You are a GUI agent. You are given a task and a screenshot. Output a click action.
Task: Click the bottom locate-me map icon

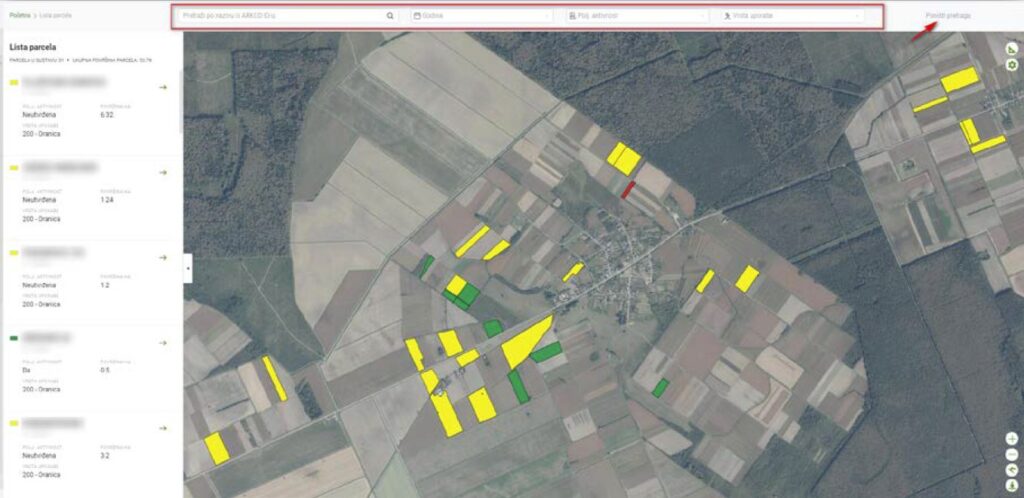click(x=1012, y=484)
